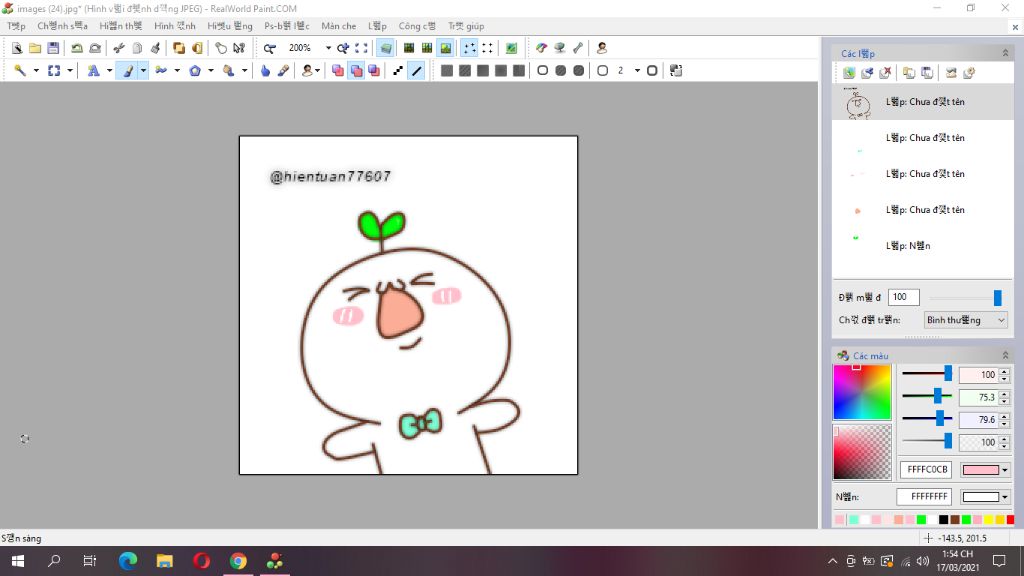Toggle the layer view mode button
The image size is (1024, 576).
coord(386,48)
